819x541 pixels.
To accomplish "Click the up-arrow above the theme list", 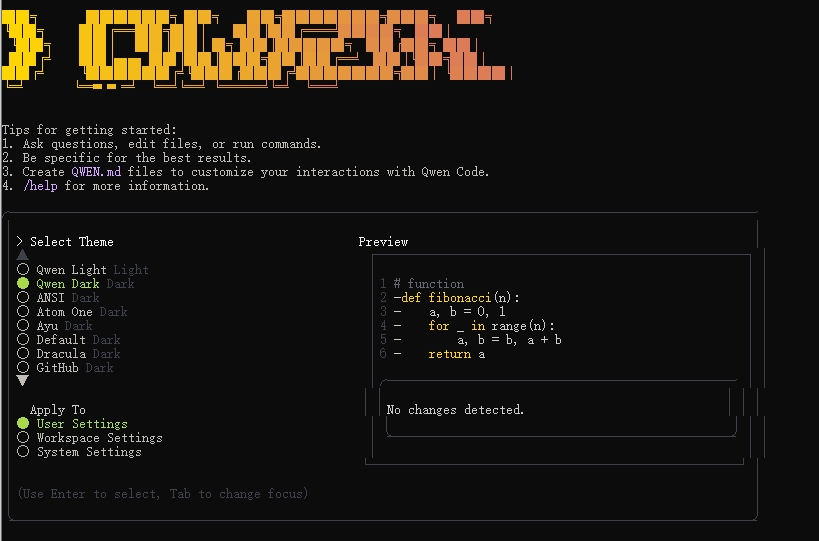I will point(22,255).
